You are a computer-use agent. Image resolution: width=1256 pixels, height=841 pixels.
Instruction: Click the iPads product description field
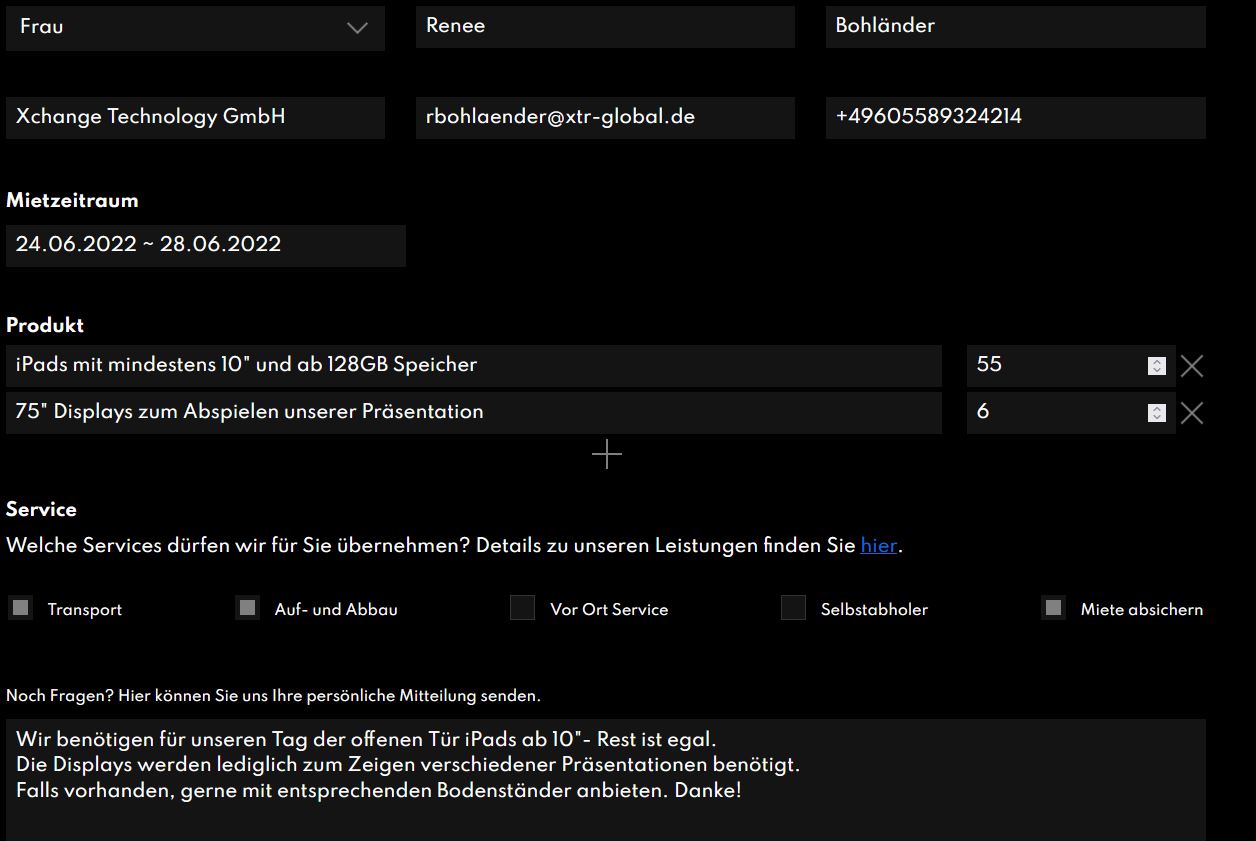(473, 366)
